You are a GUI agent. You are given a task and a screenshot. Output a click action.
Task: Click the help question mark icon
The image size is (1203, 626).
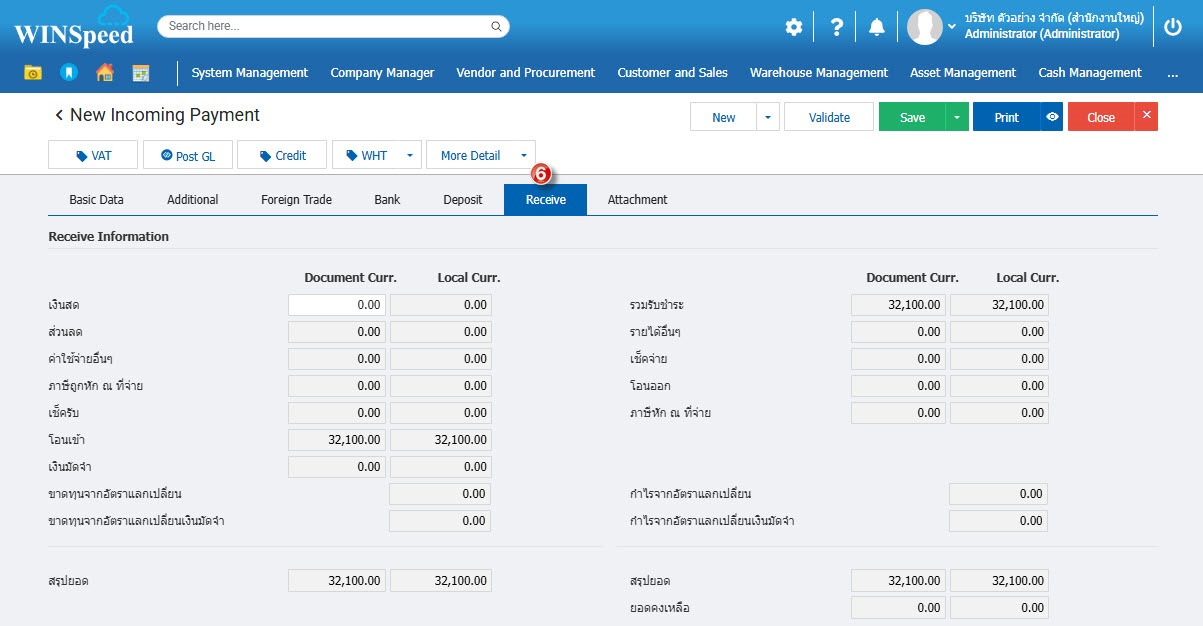point(837,27)
